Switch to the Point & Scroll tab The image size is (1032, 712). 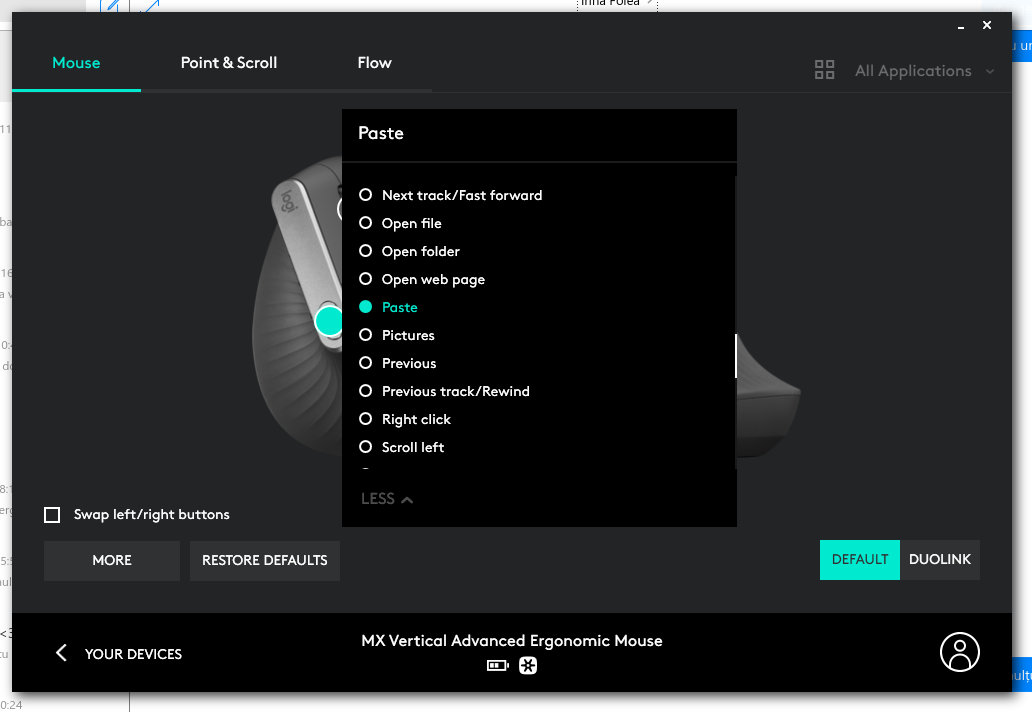(x=228, y=63)
